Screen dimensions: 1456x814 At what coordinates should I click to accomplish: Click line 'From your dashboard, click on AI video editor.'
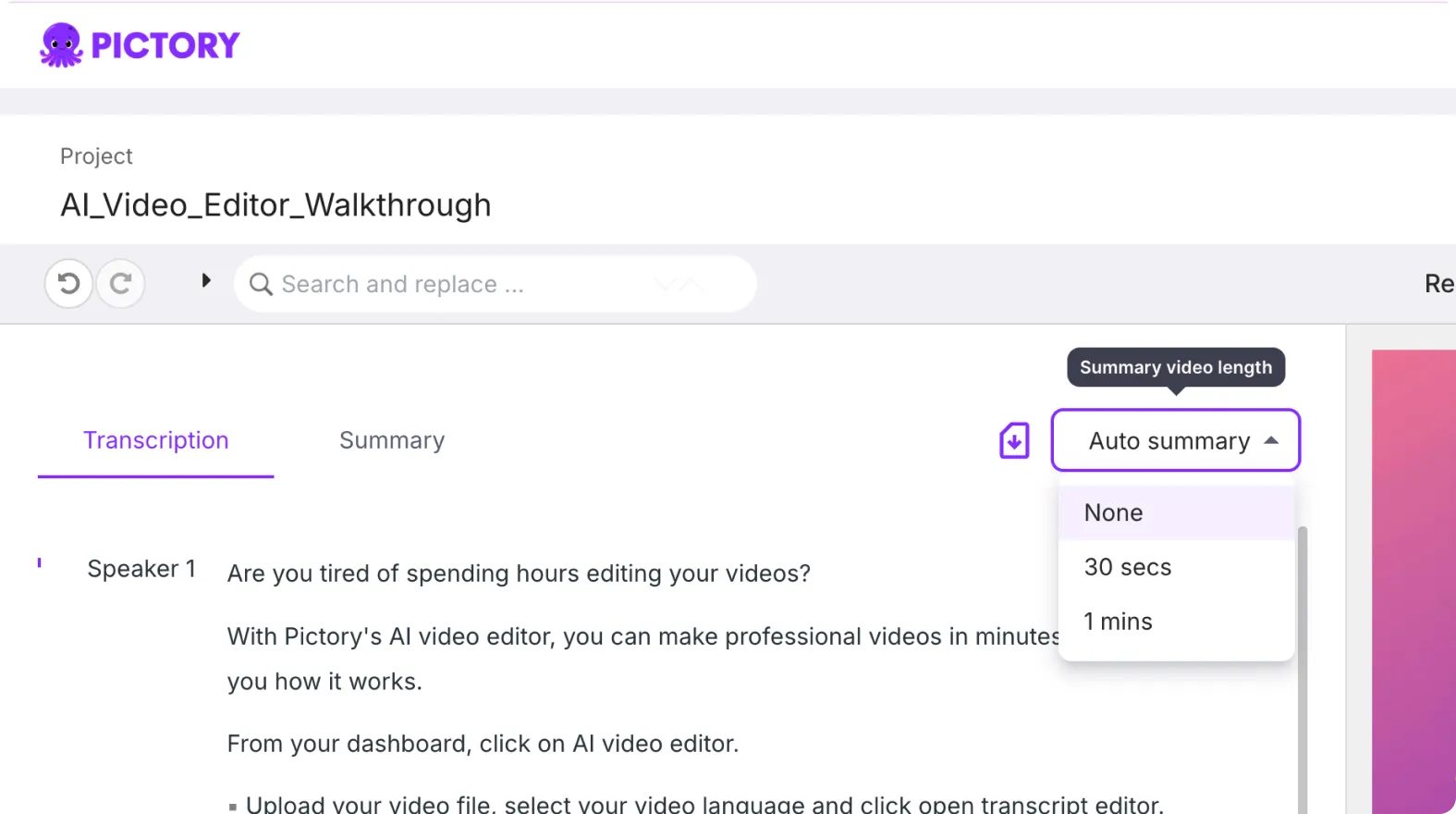(483, 744)
